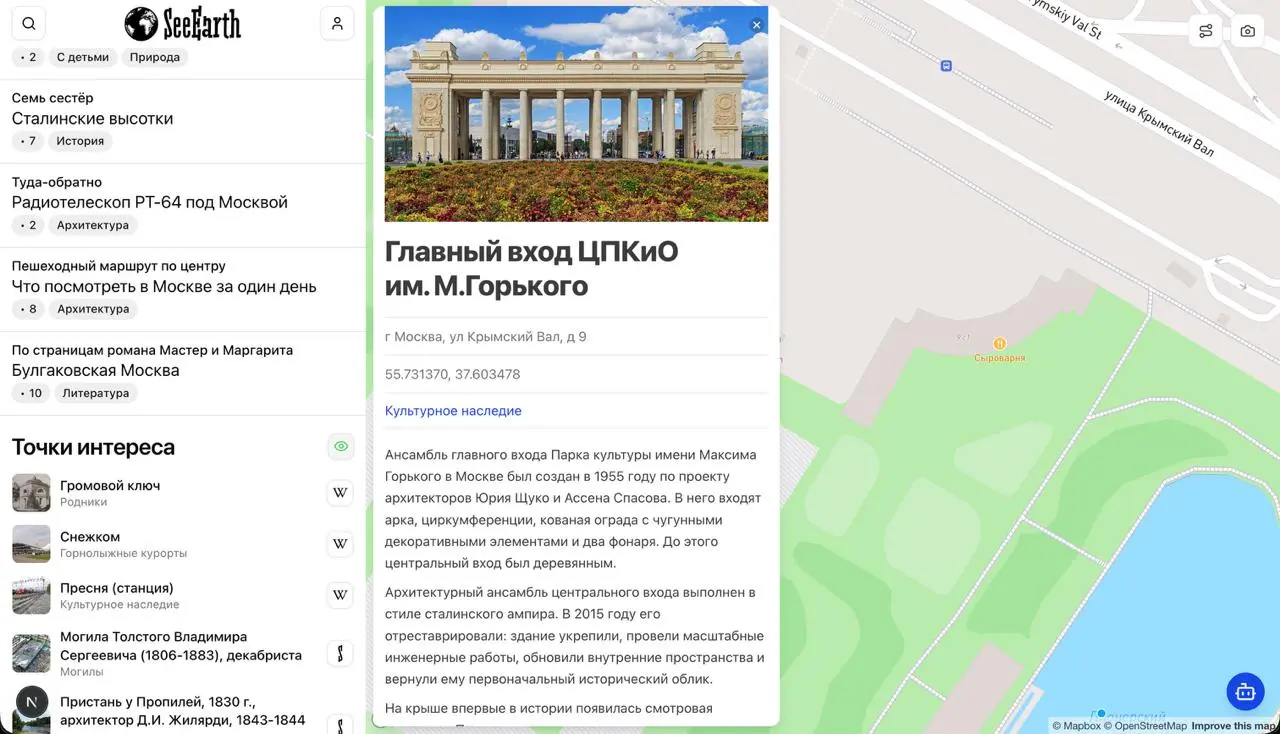The width and height of the screenshot is (1280, 734).
Task: Open Радиотелескоп РТ-64 под Москвой route
Action: tap(150, 202)
